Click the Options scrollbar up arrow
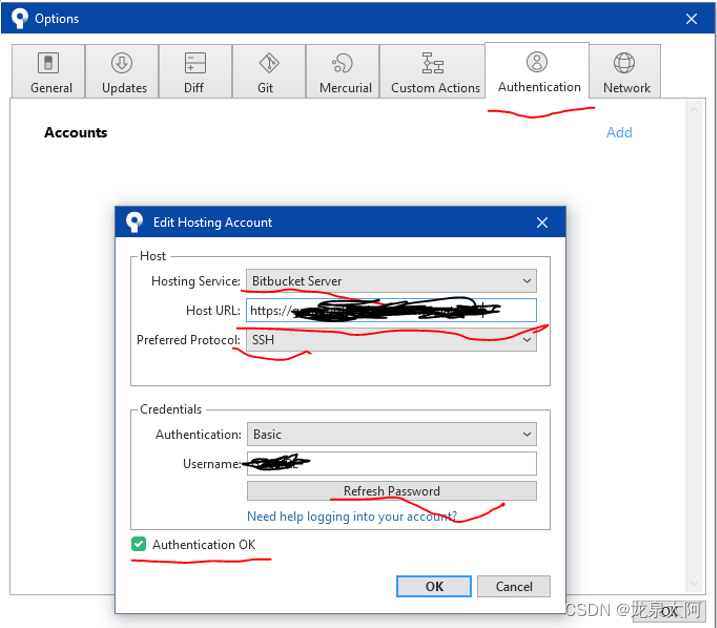Image resolution: width=717 pixels, height=628 pixels. coord(694,110)
